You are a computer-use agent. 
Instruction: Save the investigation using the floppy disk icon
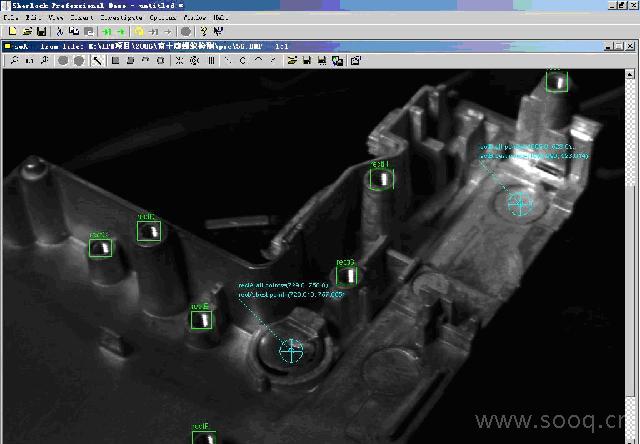(40, 31)
